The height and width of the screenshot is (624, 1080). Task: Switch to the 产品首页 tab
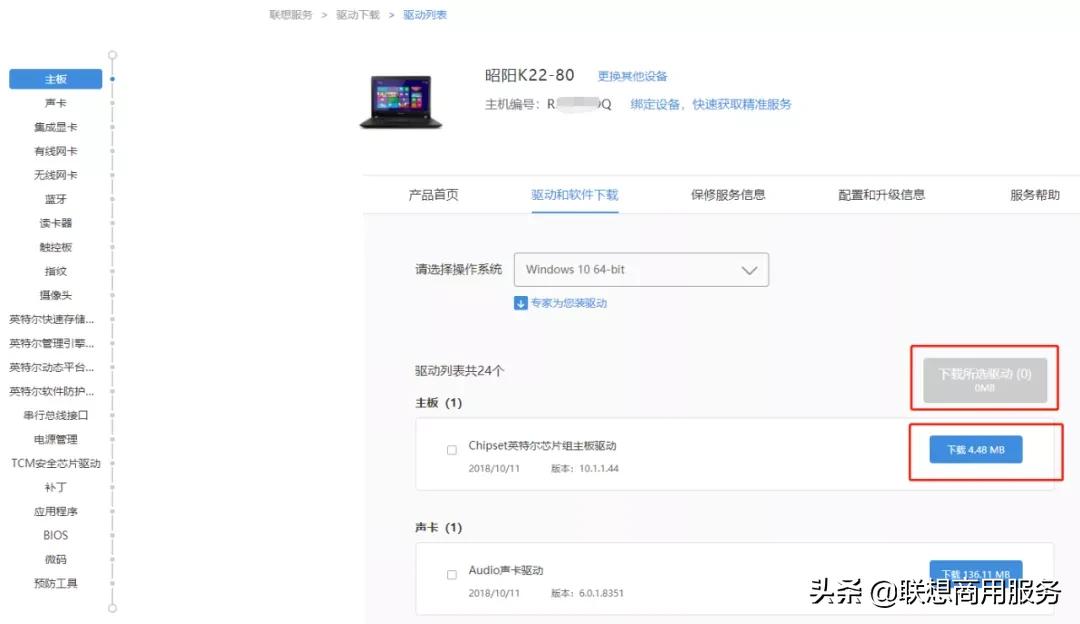(x=432, y=193)
